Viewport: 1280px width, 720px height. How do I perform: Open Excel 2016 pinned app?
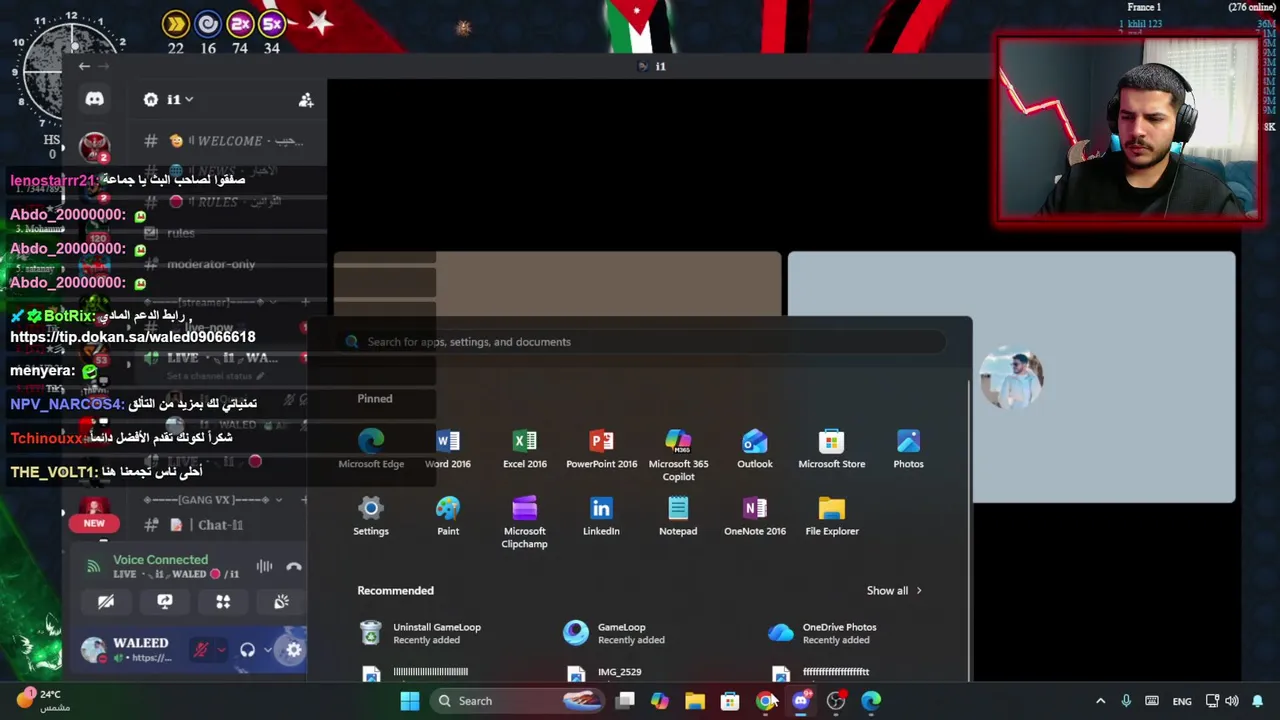pyautogui.click(x=525, y=449)
